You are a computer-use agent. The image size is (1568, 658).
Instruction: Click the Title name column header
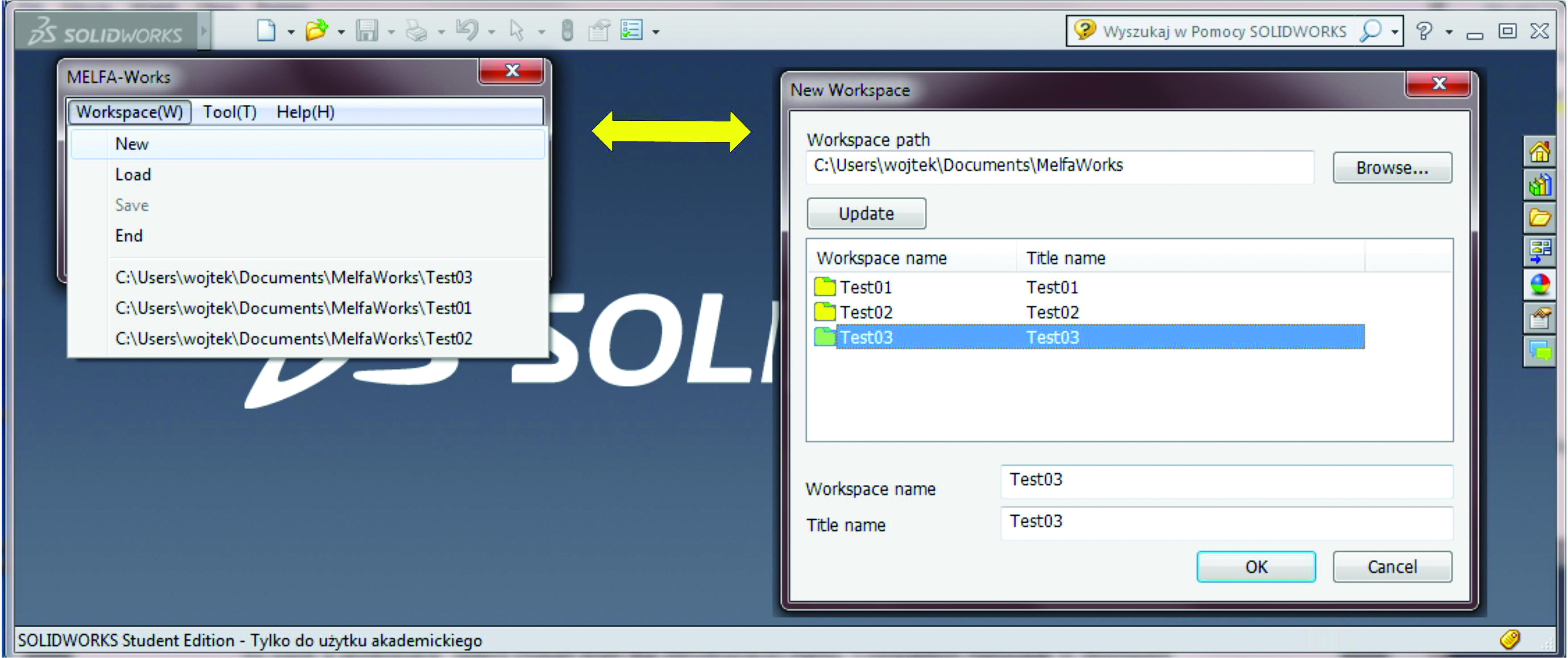tap(1190, 258)
